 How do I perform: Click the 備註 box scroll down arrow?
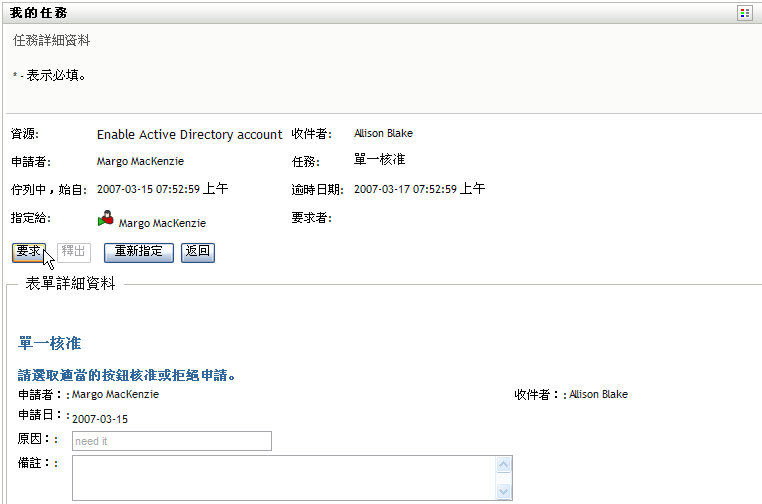click(504, 491)
